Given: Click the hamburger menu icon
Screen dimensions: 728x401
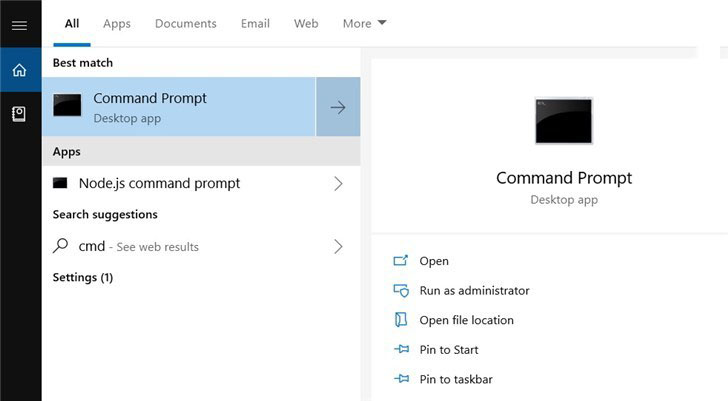Looking at the screenshot, I should click(x=19, y=25).
